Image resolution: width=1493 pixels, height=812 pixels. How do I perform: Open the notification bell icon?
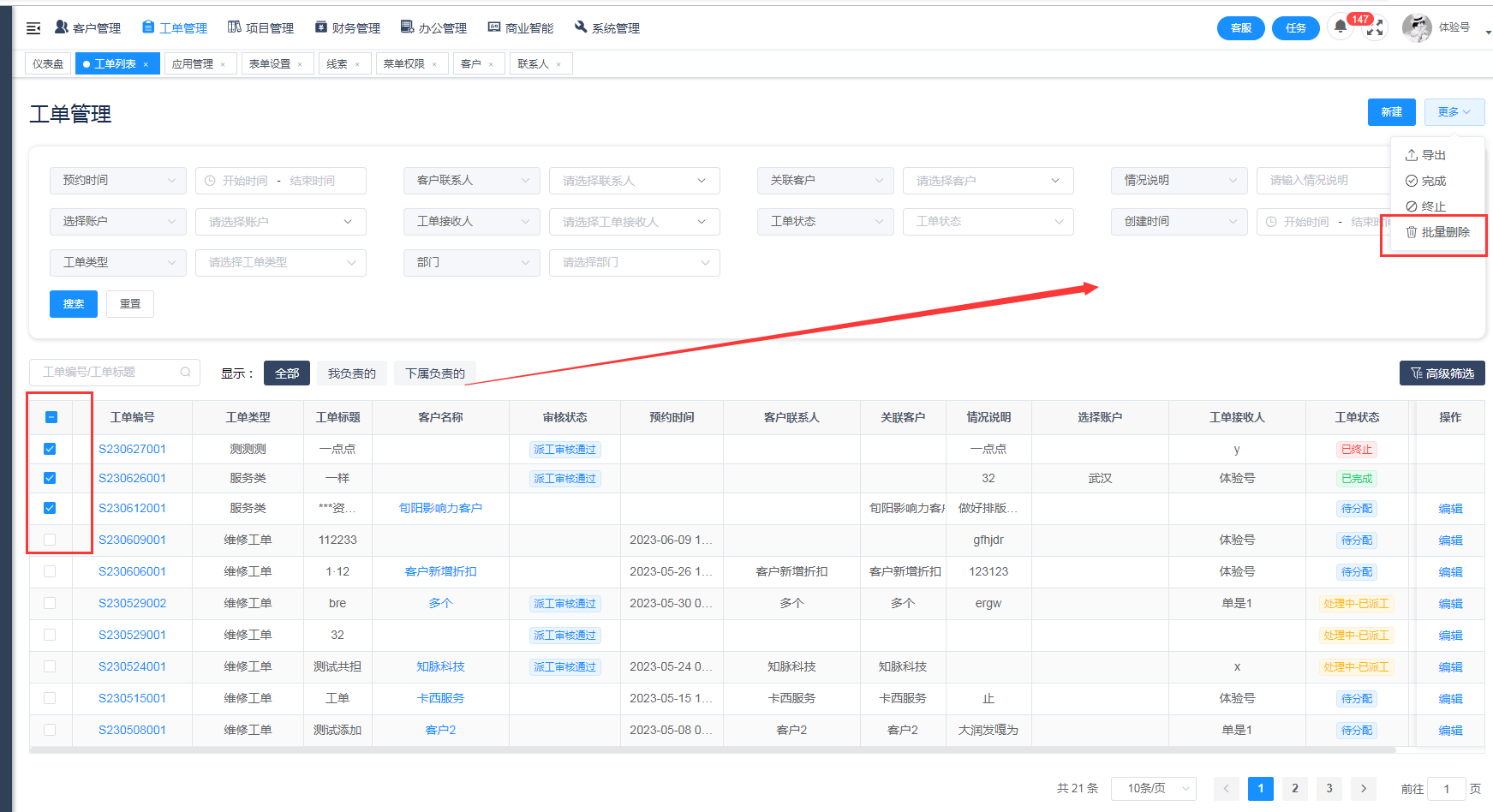tap(1341, 27)
